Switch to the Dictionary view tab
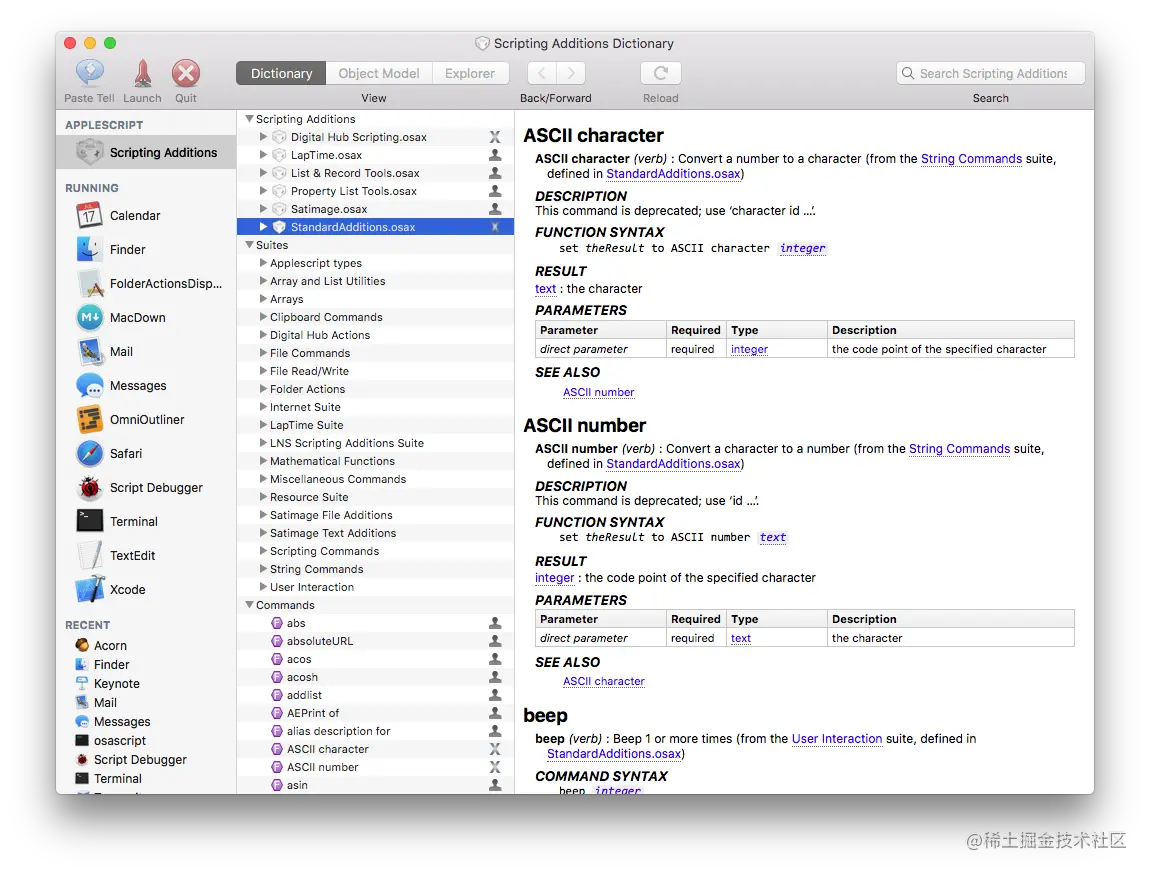The height and width of the screenshot is (874, 1150). click(x=281, y=73)
